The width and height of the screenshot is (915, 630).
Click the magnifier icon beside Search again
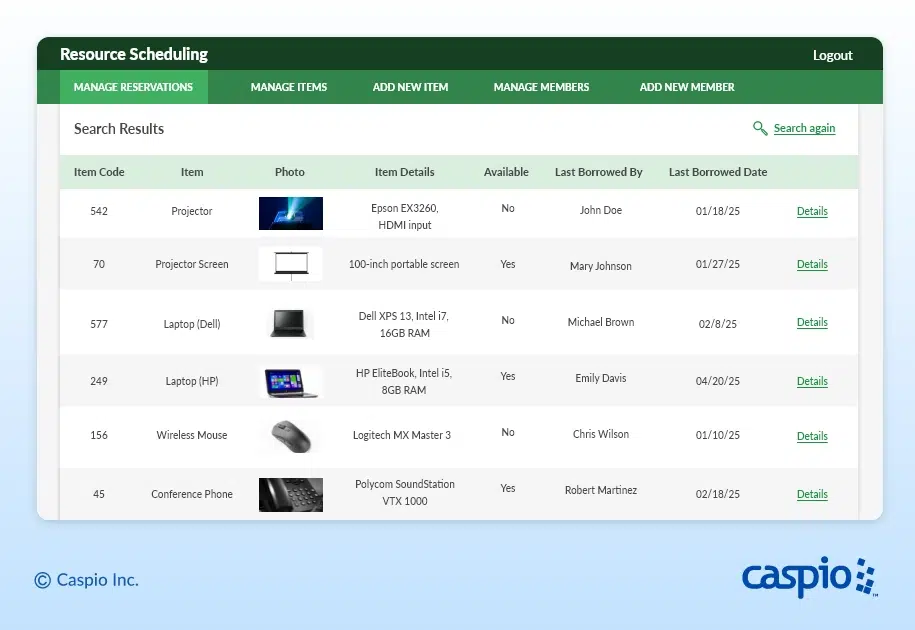[760, 128]
